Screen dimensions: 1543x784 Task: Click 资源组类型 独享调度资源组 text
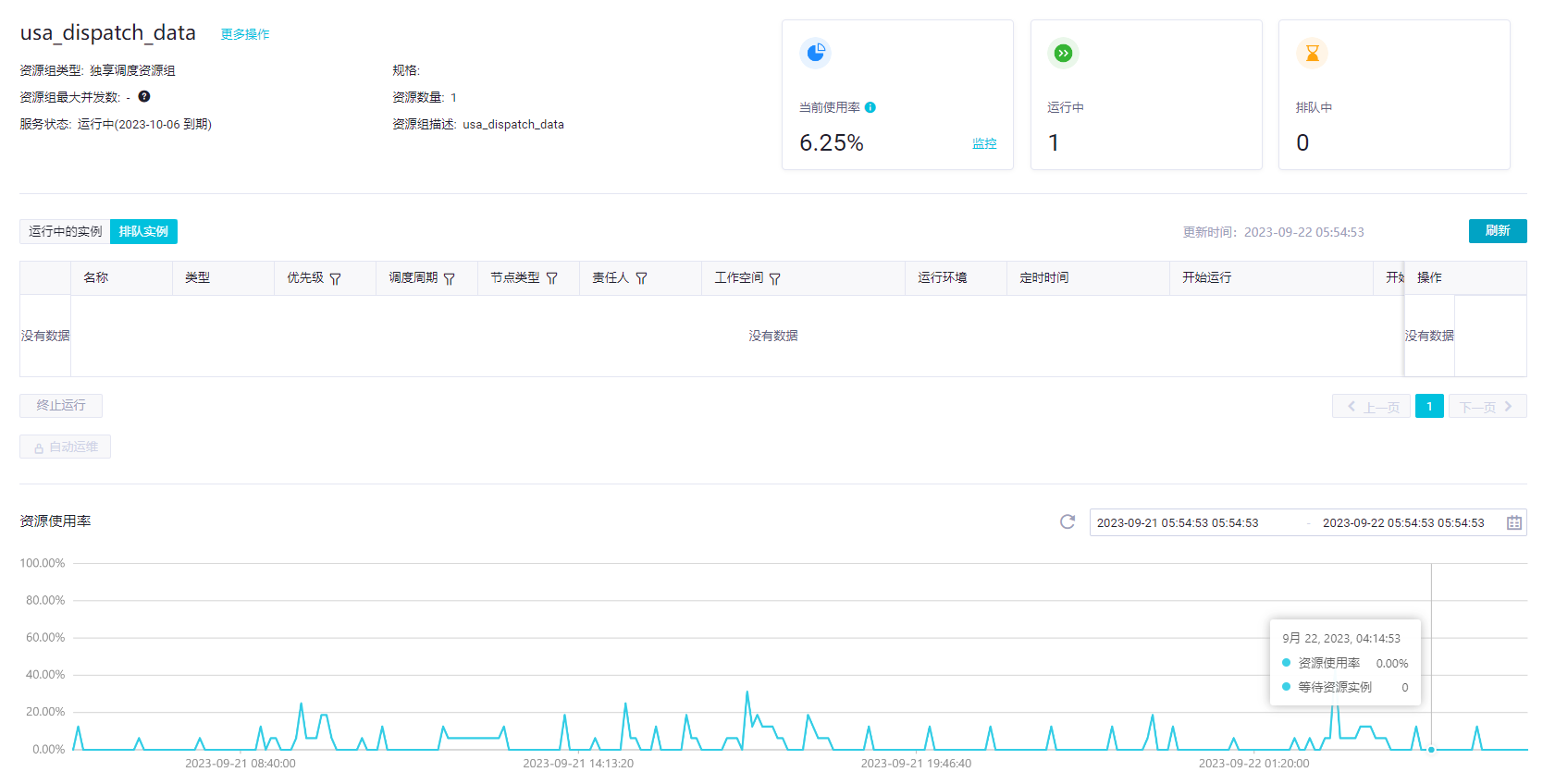click(97, 70)
